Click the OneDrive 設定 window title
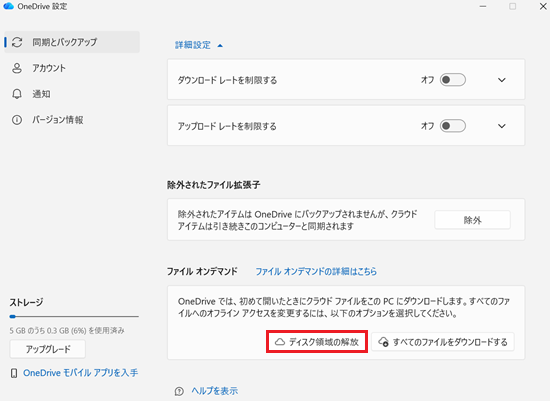550x401 pixels. [42, 6]
